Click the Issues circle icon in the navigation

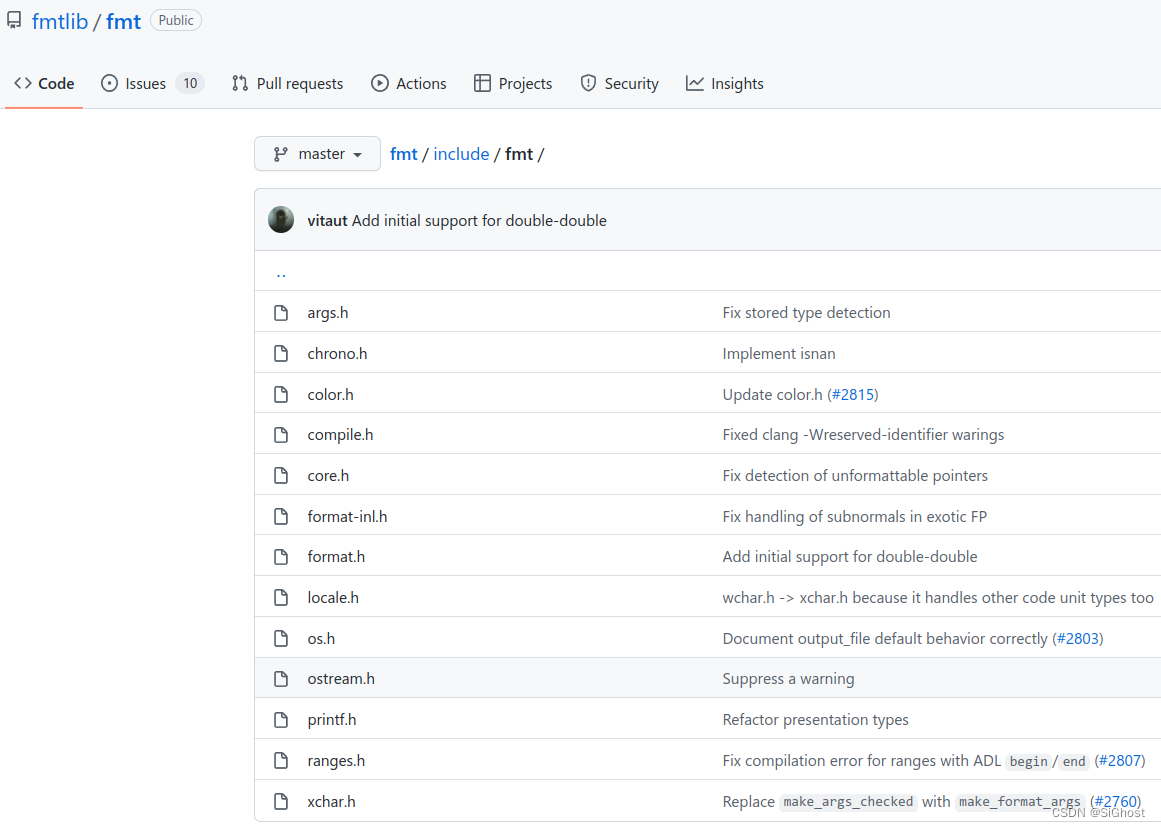[109, 83]
